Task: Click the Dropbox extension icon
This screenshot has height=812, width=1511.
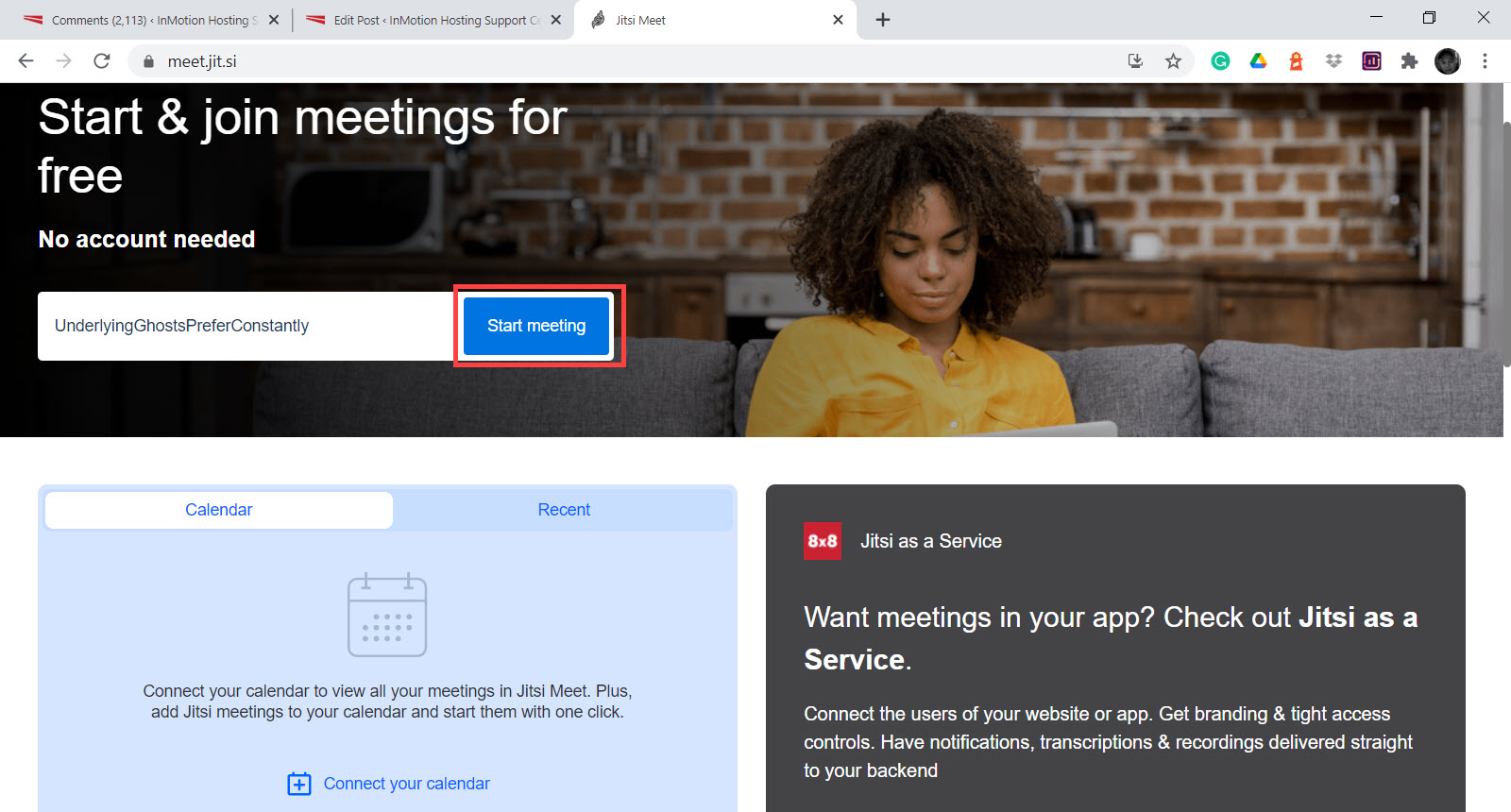Action: point(1333,61)
